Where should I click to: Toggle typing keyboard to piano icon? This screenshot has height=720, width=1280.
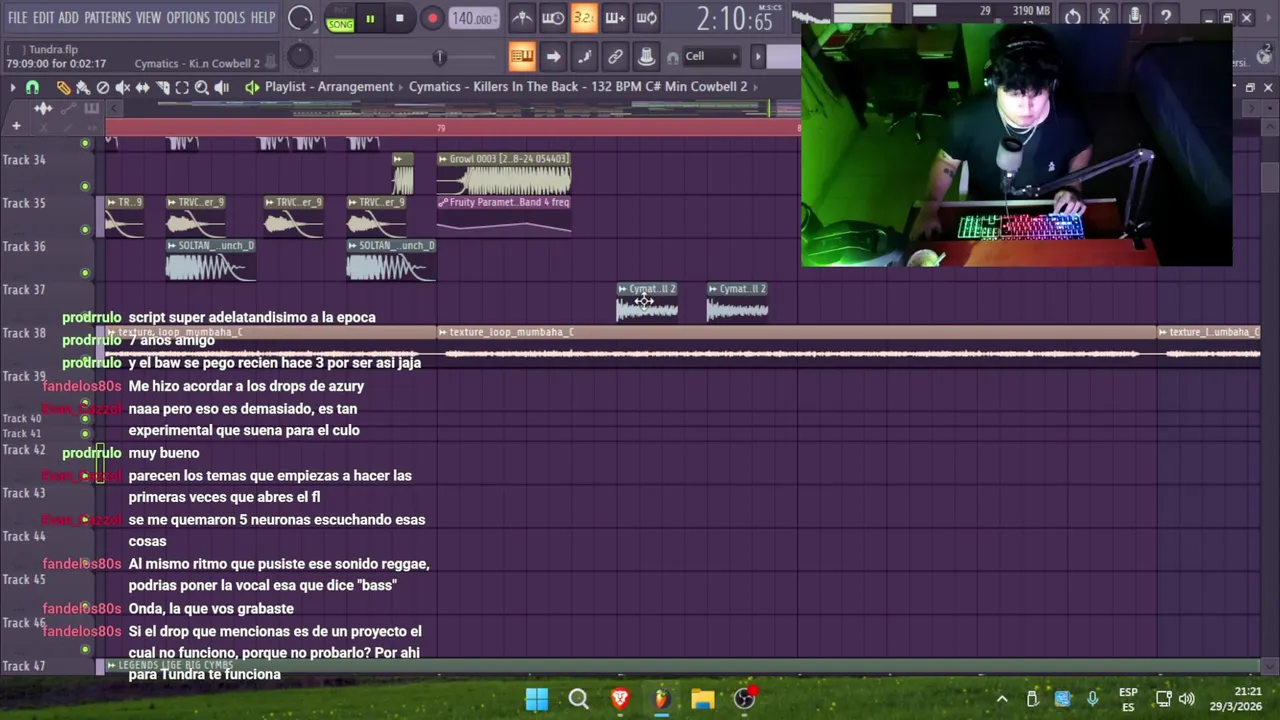pos(522,56)
